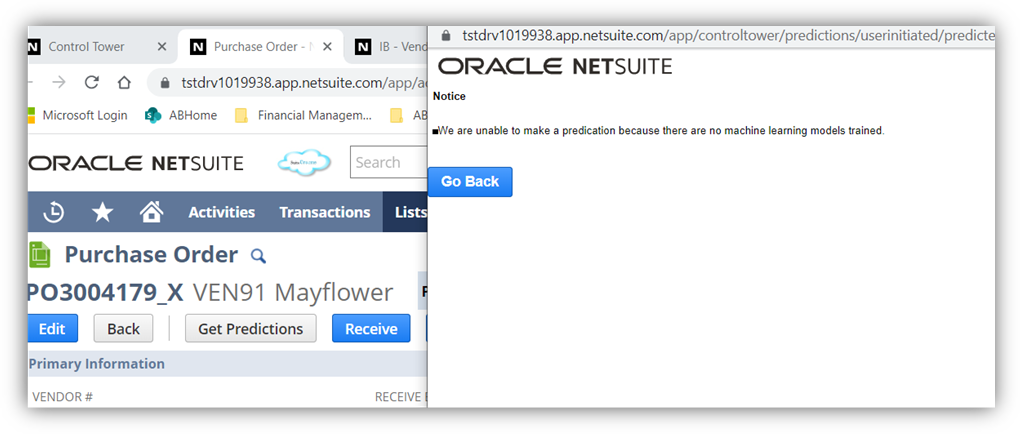The image size is (1020, 434).
Task: Click the PO3004179_X record number
Action: 105,293
